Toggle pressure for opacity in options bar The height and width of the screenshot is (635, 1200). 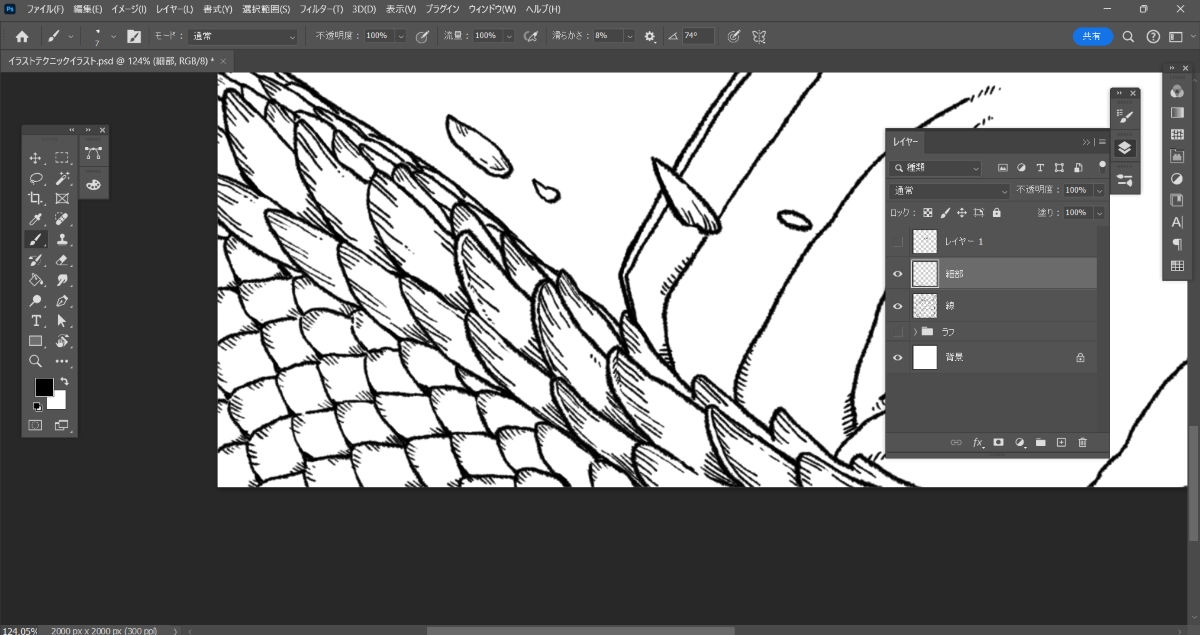422,36
